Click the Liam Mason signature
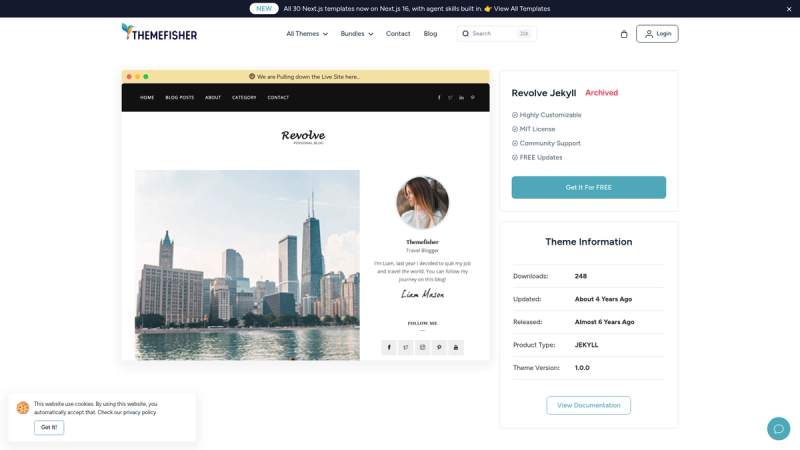The image size is (800, 450). click(x=422, y=294)
